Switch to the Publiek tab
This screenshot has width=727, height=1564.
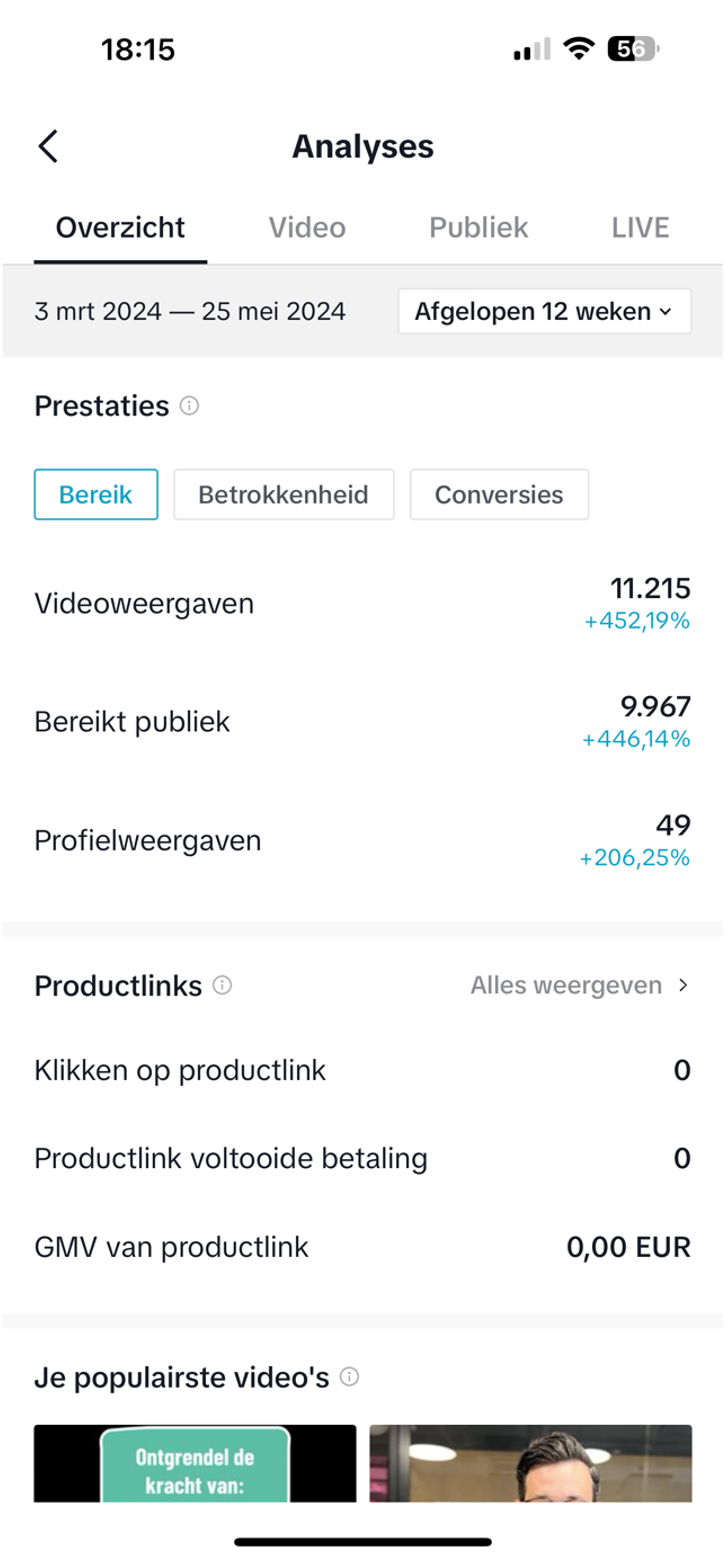click(479, 228)
